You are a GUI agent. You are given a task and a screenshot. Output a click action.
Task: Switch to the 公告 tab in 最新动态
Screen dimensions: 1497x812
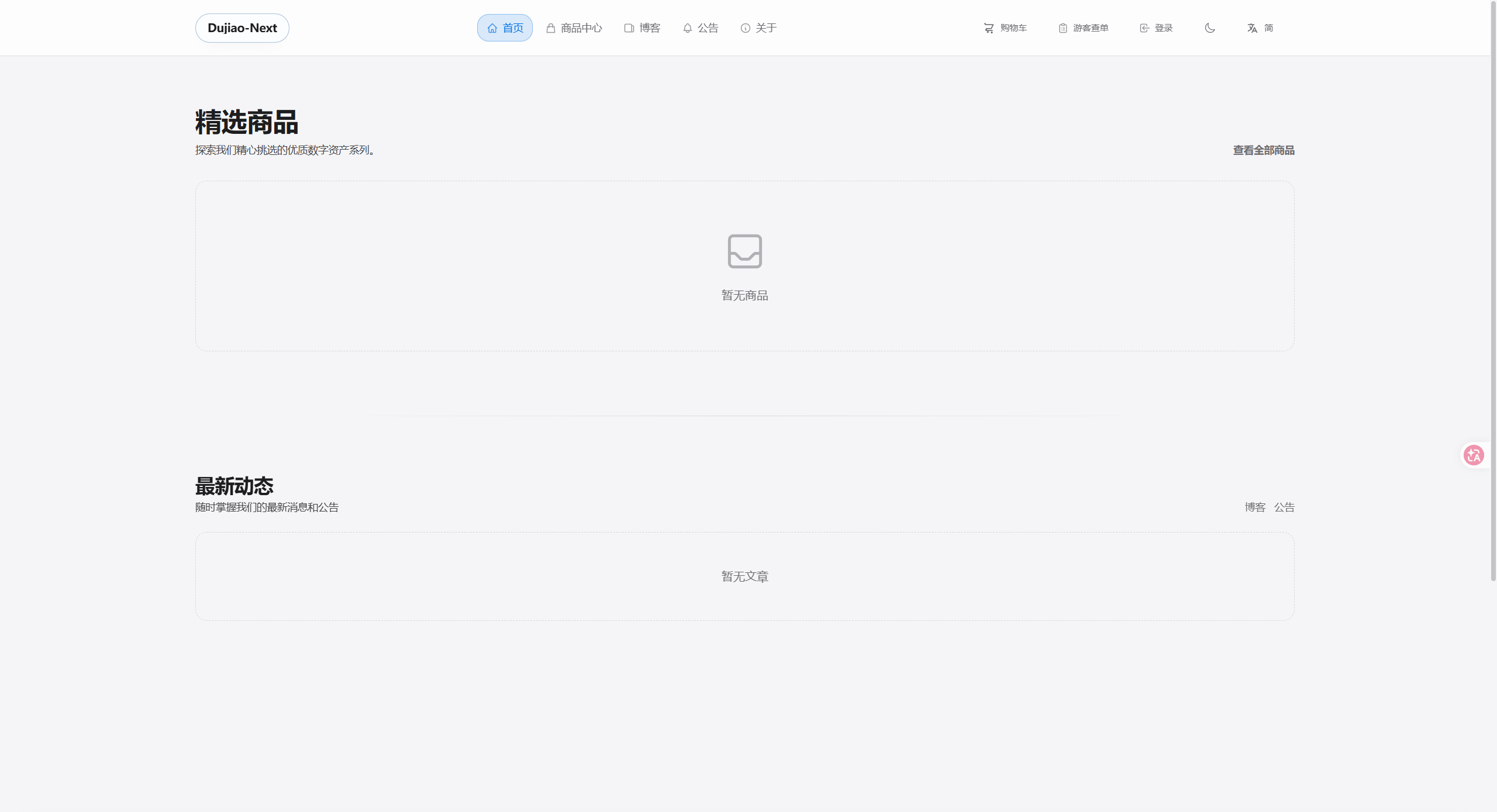click(x=1284, y=507)
